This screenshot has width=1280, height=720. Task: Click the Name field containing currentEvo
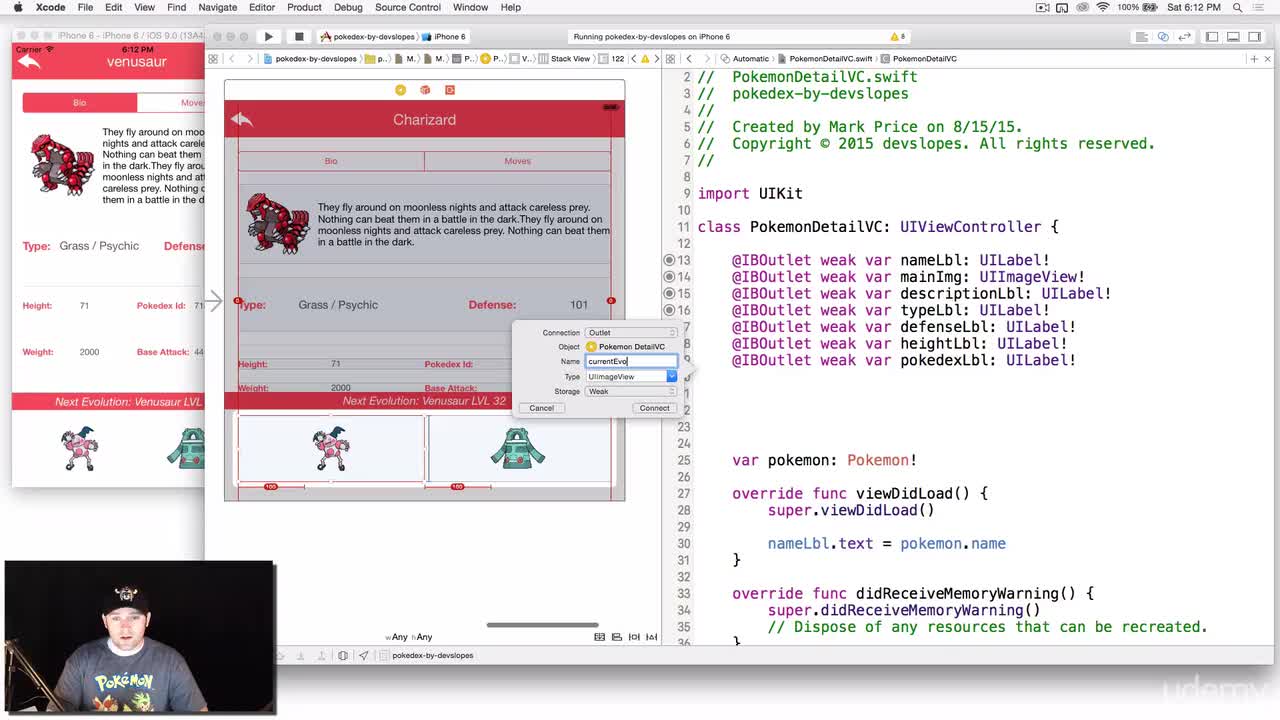coord(631,361)
